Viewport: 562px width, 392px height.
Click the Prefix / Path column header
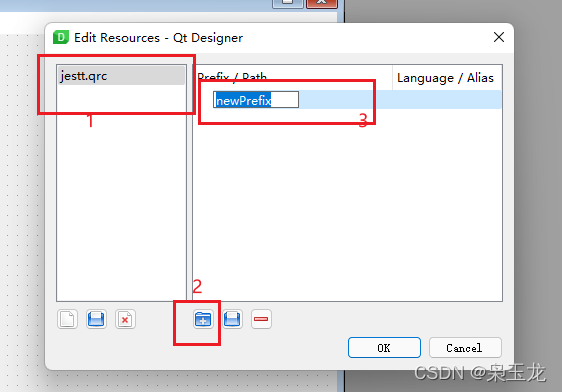pyautogui.click(x=293, y=78)
